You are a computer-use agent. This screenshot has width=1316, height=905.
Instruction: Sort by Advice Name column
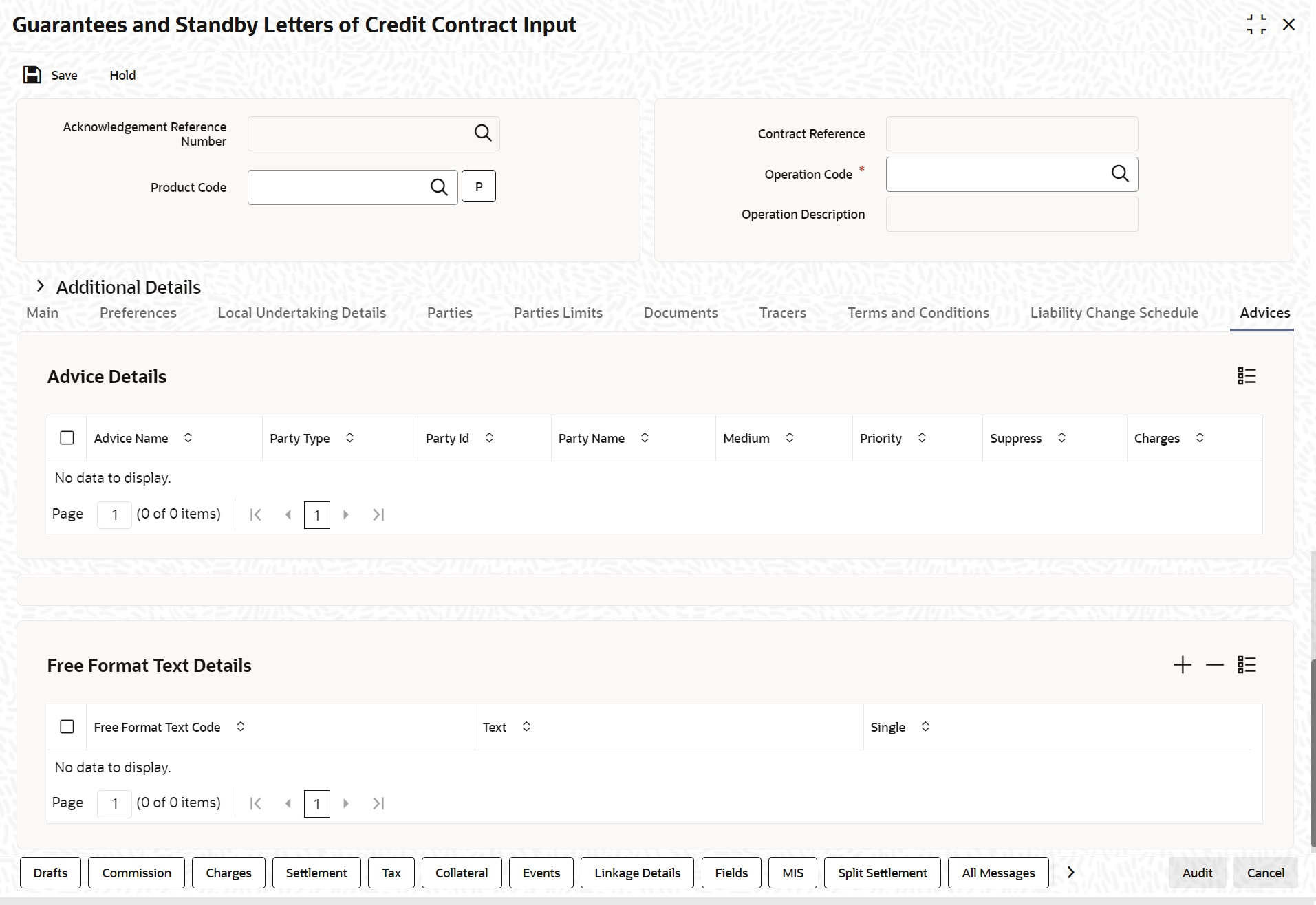[x=188, y=438]
